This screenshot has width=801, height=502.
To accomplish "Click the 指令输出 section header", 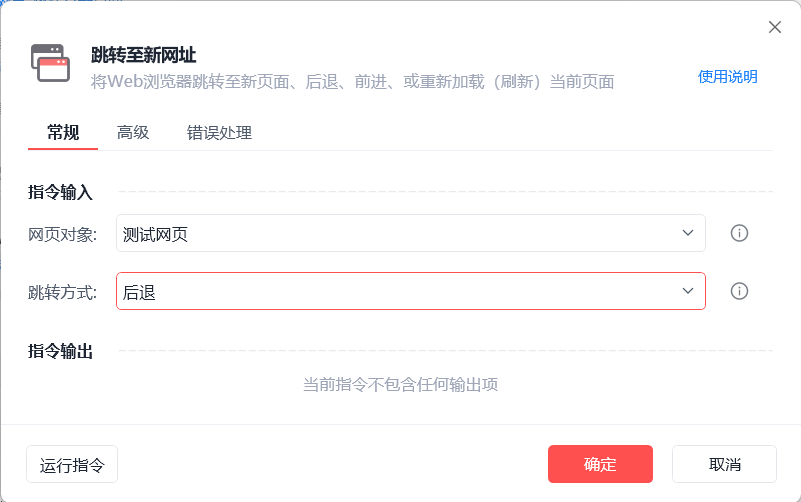I will tap(60, 350).
